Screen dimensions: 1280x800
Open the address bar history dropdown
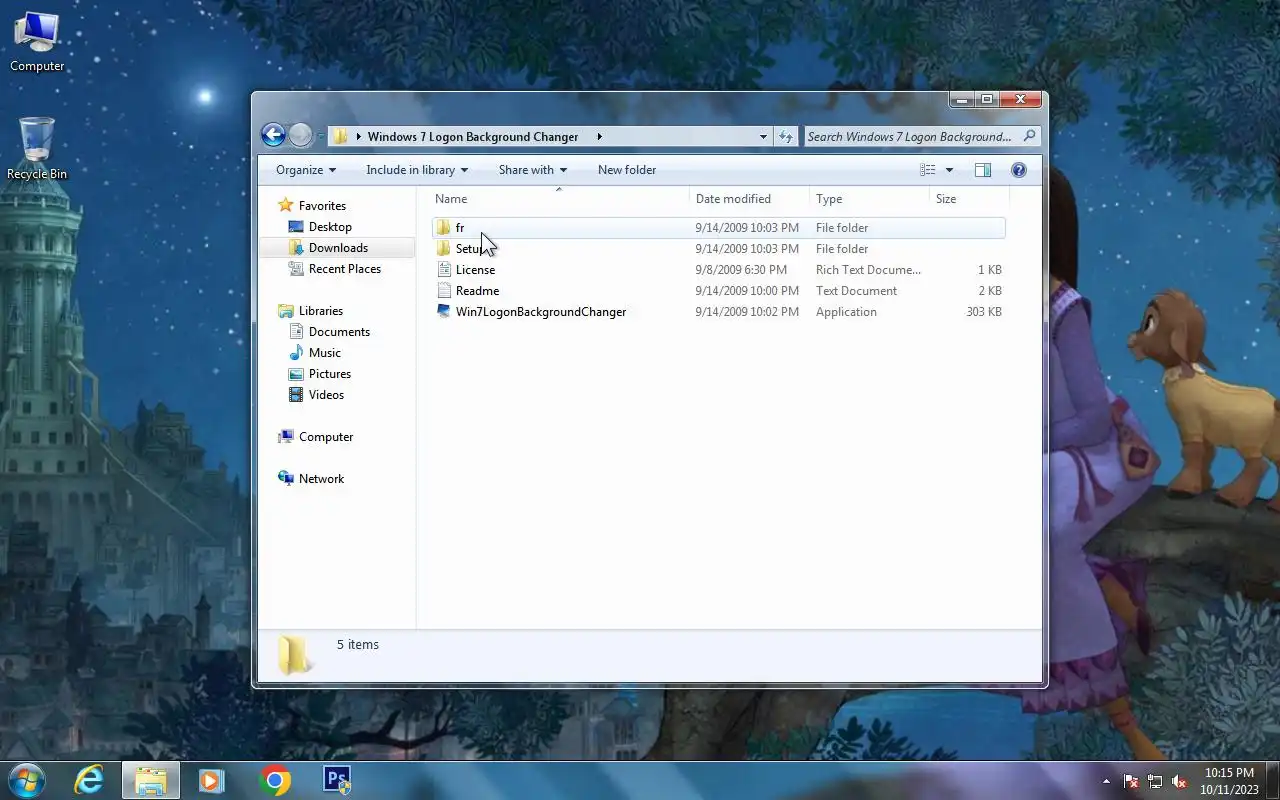pos(763,137)
